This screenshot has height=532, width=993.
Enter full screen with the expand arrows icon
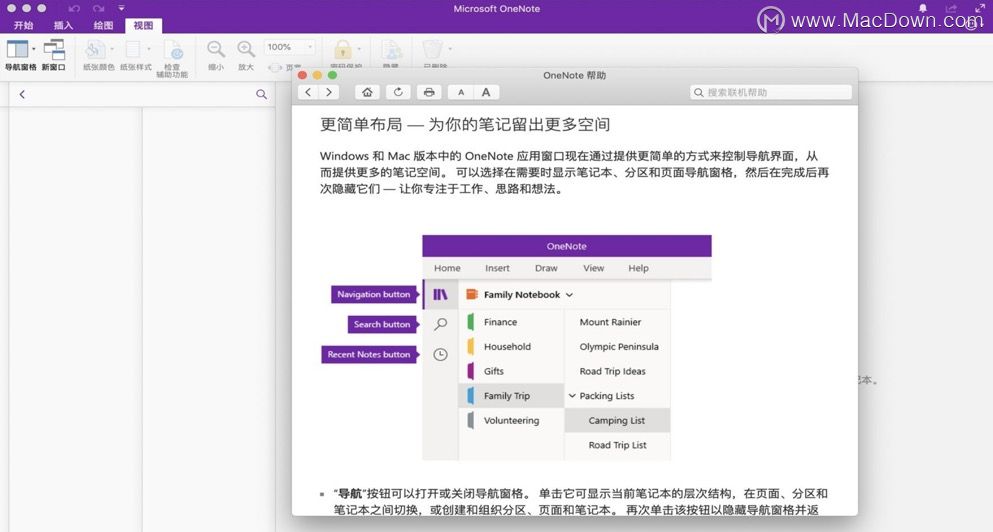[x=979, y=8]
